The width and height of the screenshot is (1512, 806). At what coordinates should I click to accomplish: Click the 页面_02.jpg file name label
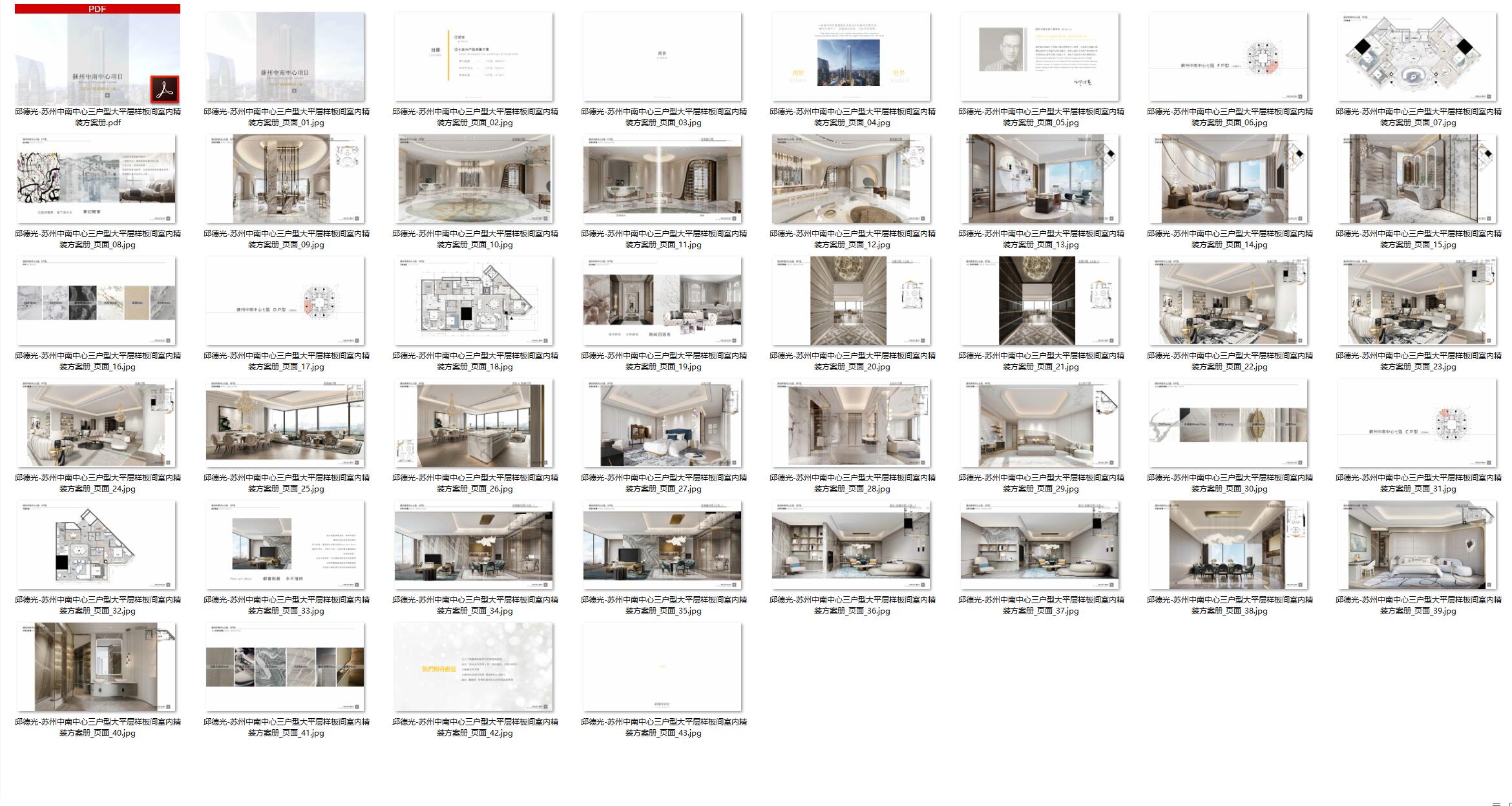point(475,117)
